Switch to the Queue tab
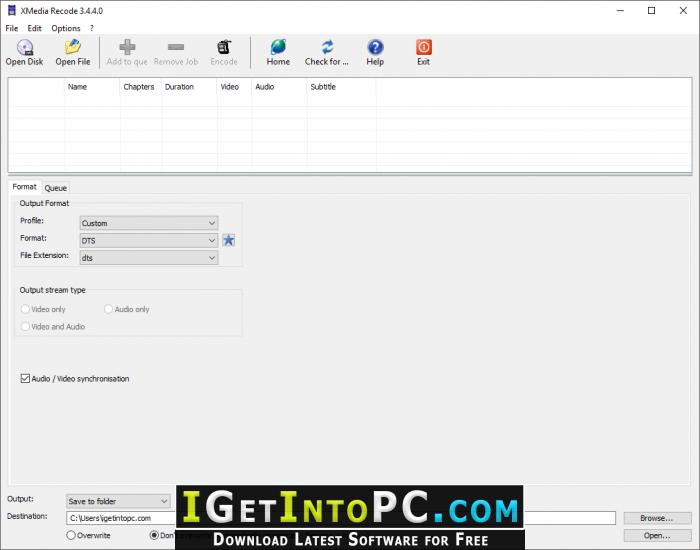 click(x=55, y=188)
